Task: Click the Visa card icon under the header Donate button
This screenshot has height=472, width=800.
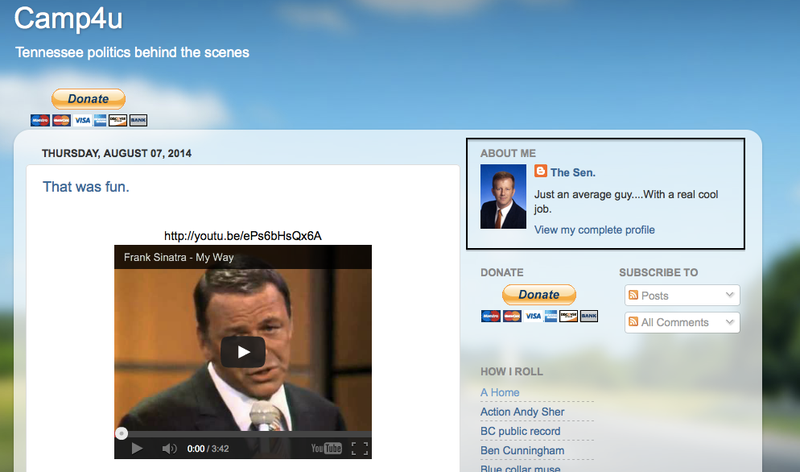Action: pos(82,120)
